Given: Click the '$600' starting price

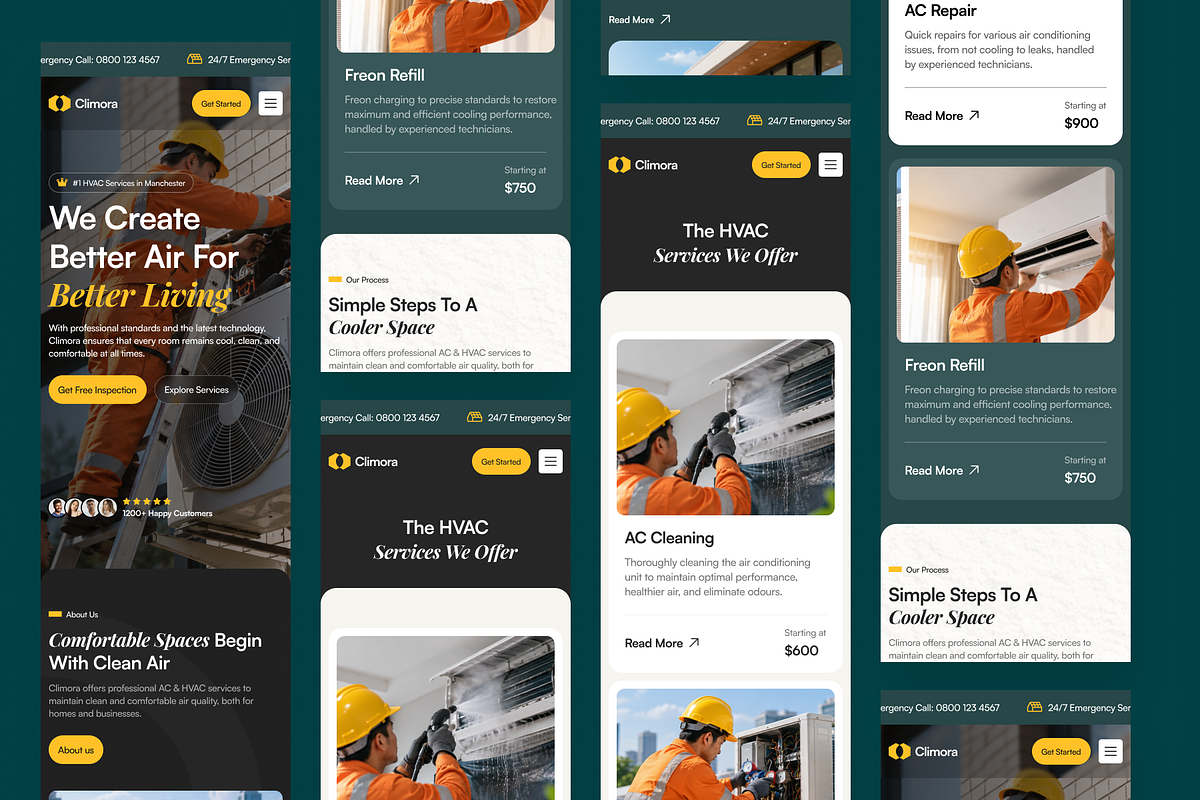Looking at the screenshot, I should pos(802,650).
